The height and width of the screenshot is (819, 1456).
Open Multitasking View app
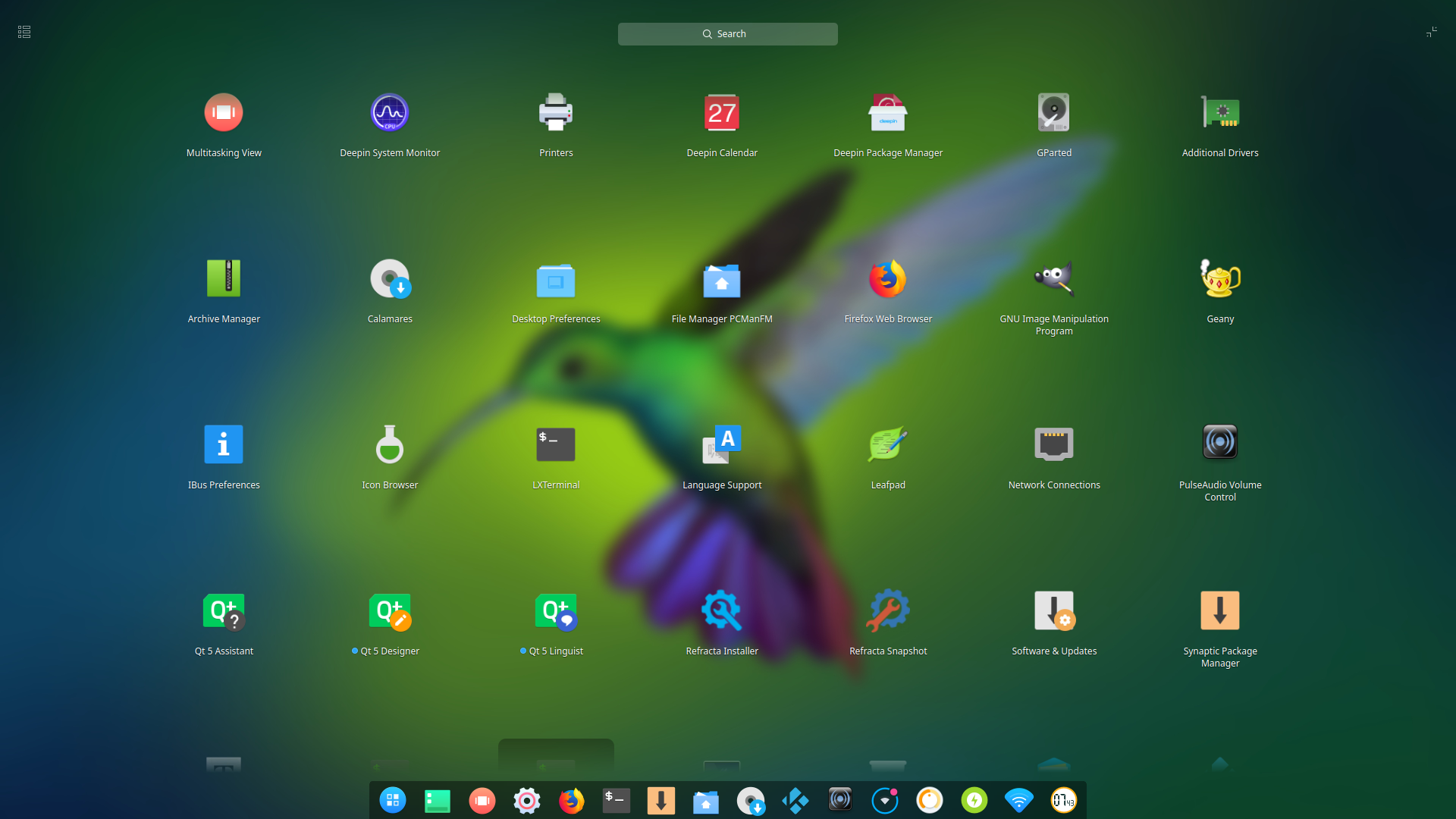point(224,112)
